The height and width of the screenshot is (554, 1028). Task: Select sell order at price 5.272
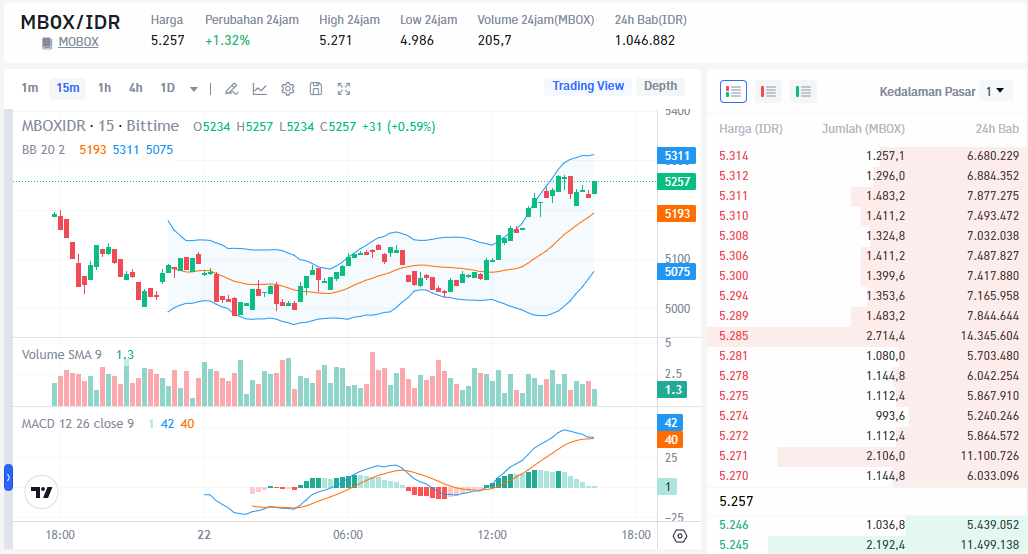[867, 436]
